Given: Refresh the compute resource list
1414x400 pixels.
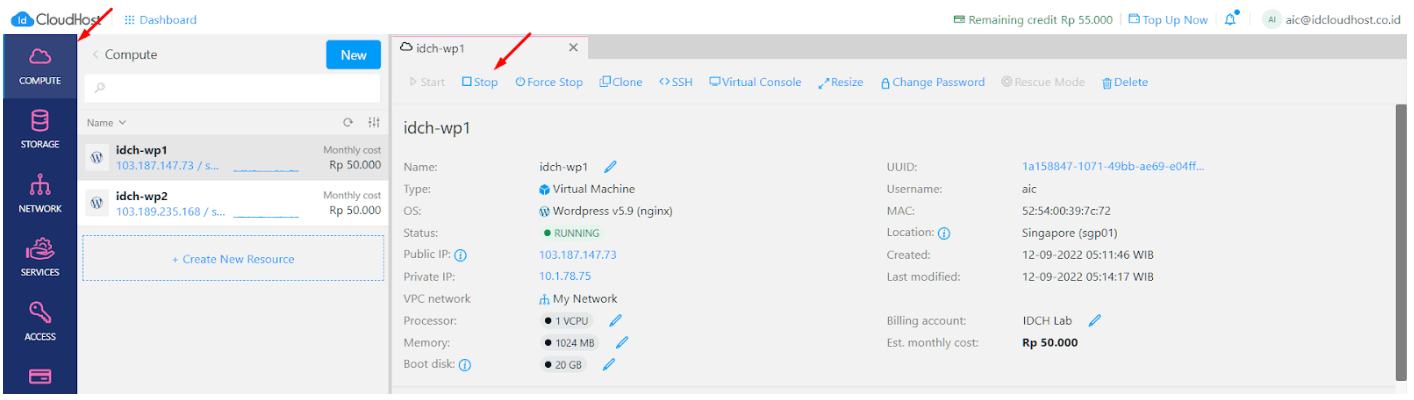Looking at the screenshot, I should (348, 123).
